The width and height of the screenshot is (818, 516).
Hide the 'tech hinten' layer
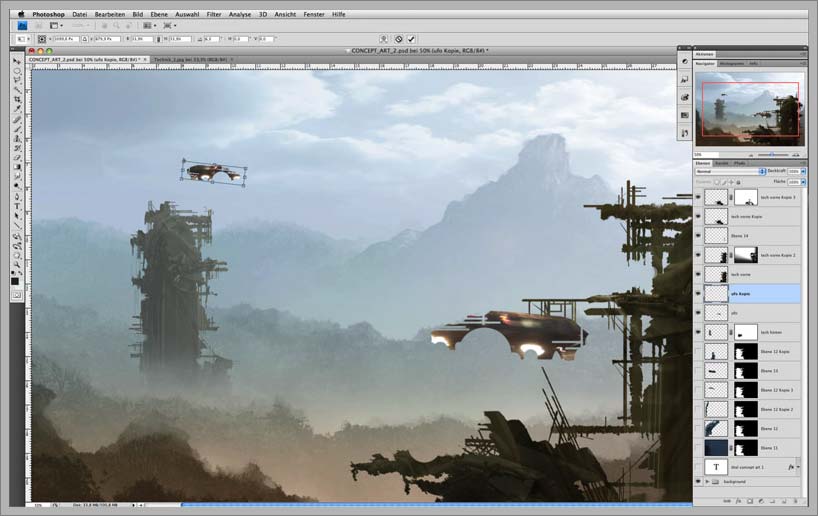(698, 332)
